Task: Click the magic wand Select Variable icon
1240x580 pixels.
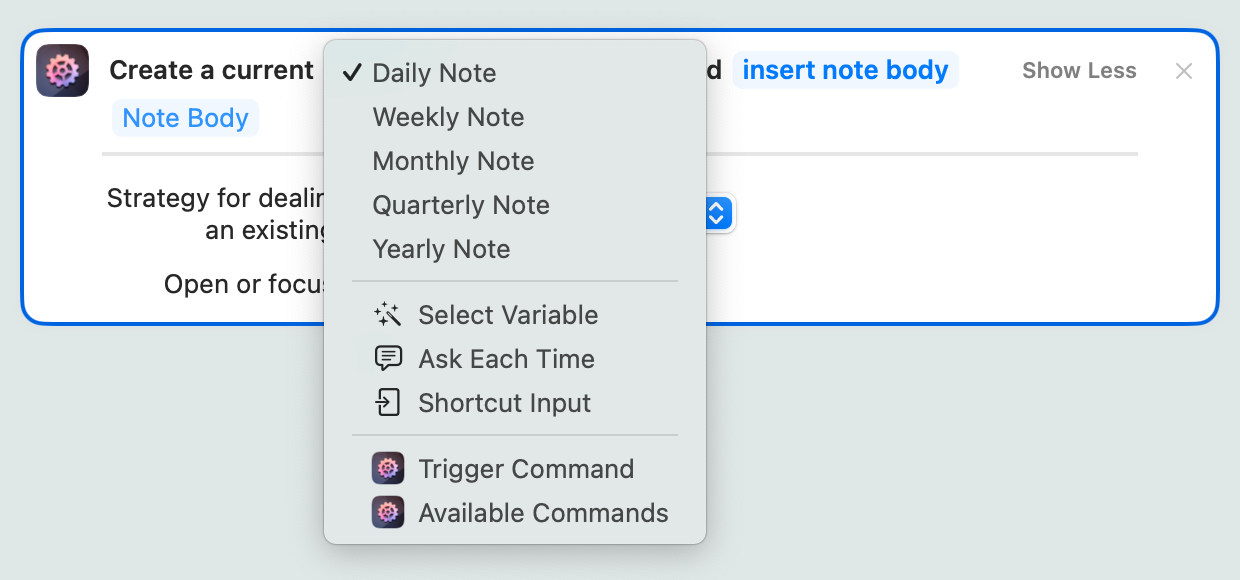Action: click(x=387, y=315)
